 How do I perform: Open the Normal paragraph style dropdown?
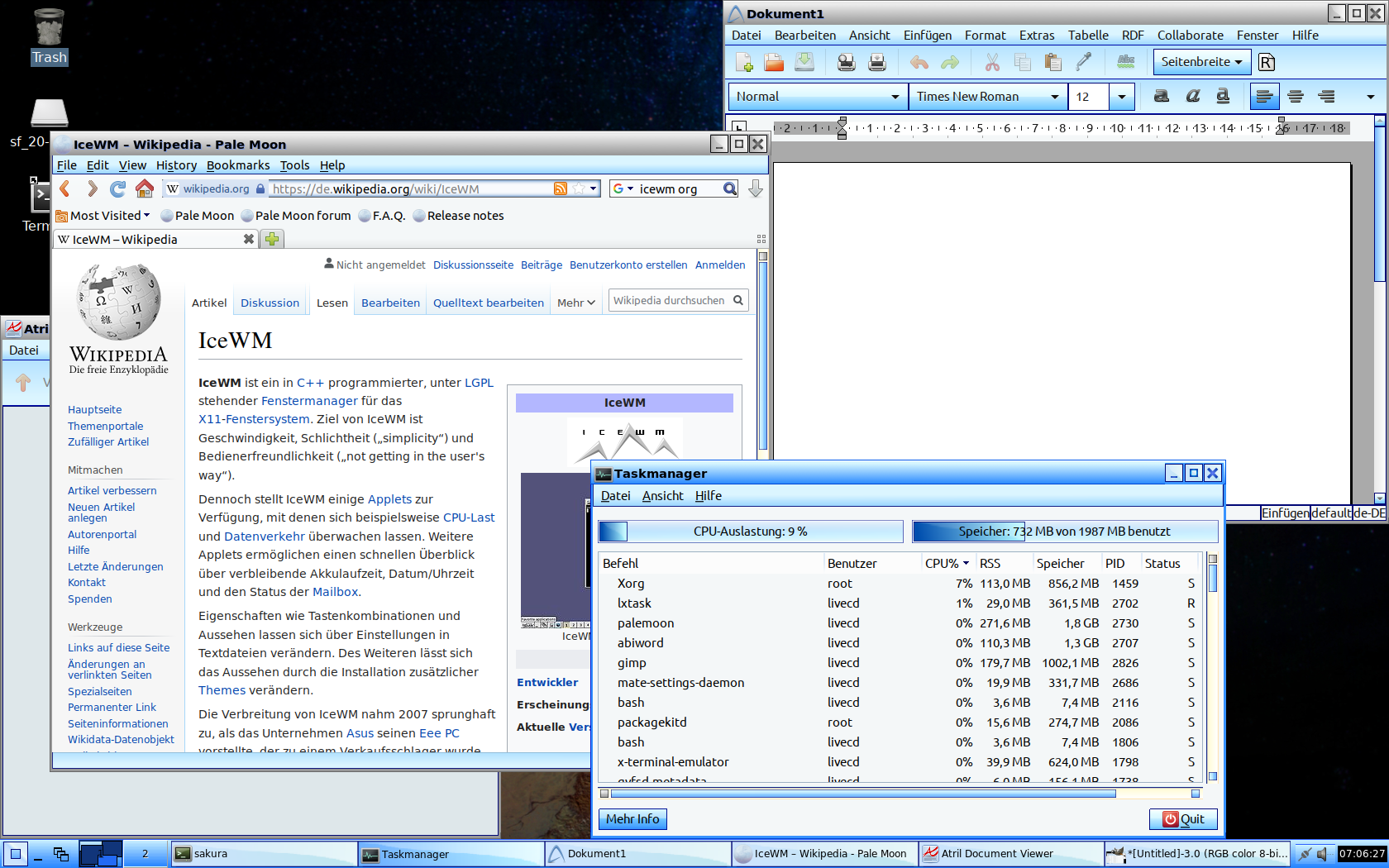click(818, 97)
